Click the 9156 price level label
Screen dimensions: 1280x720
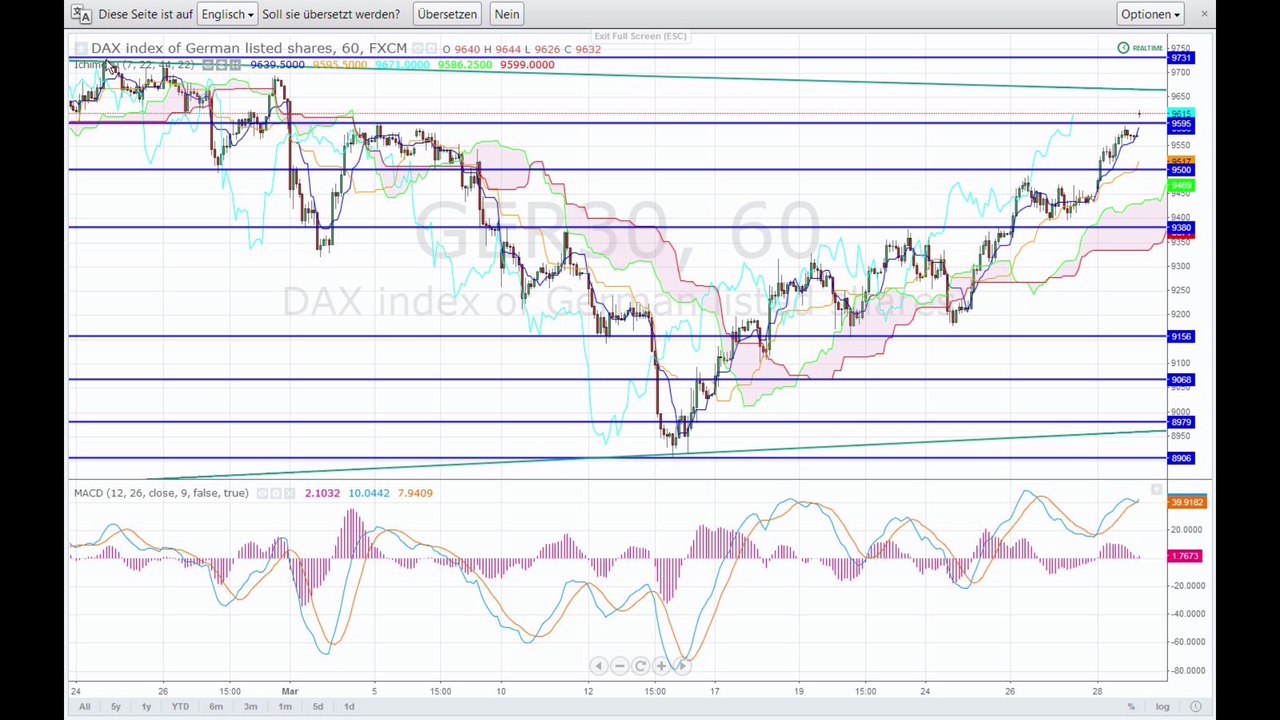[x=1181, y=337]
